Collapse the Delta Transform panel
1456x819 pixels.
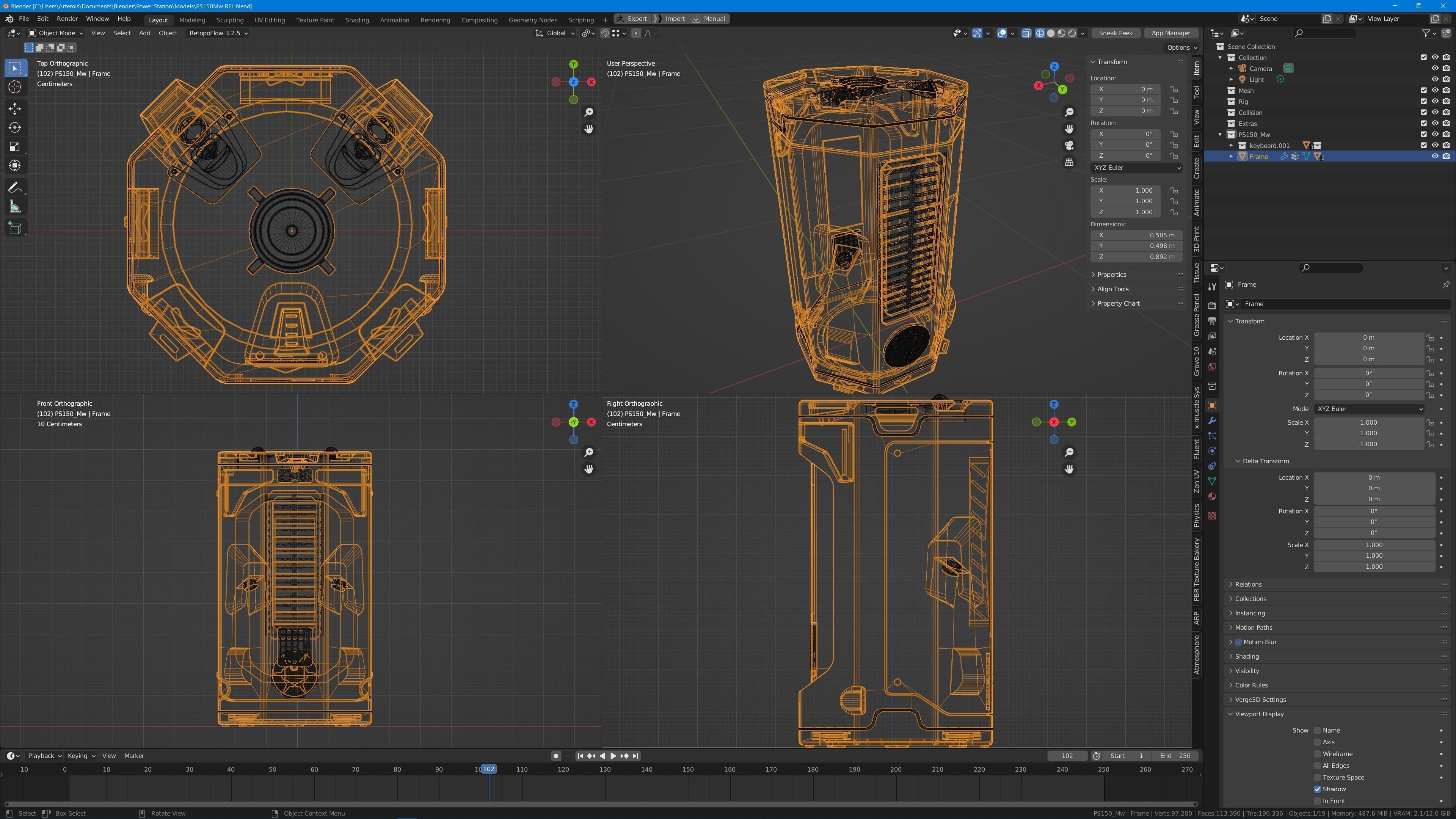(x=1265, y=462)
